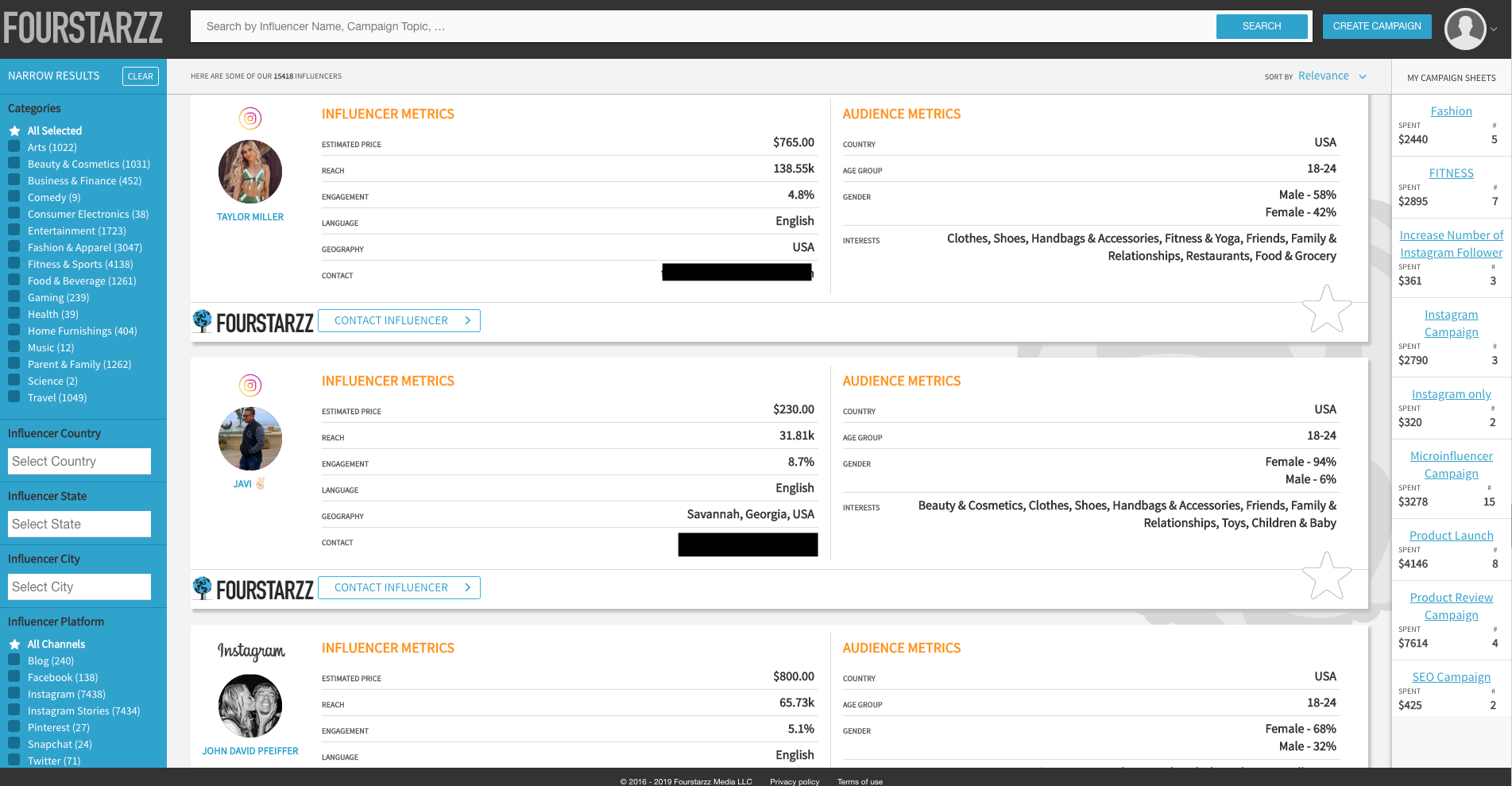Open John David Pfeiffer's name link

click(x=250, y=751)
